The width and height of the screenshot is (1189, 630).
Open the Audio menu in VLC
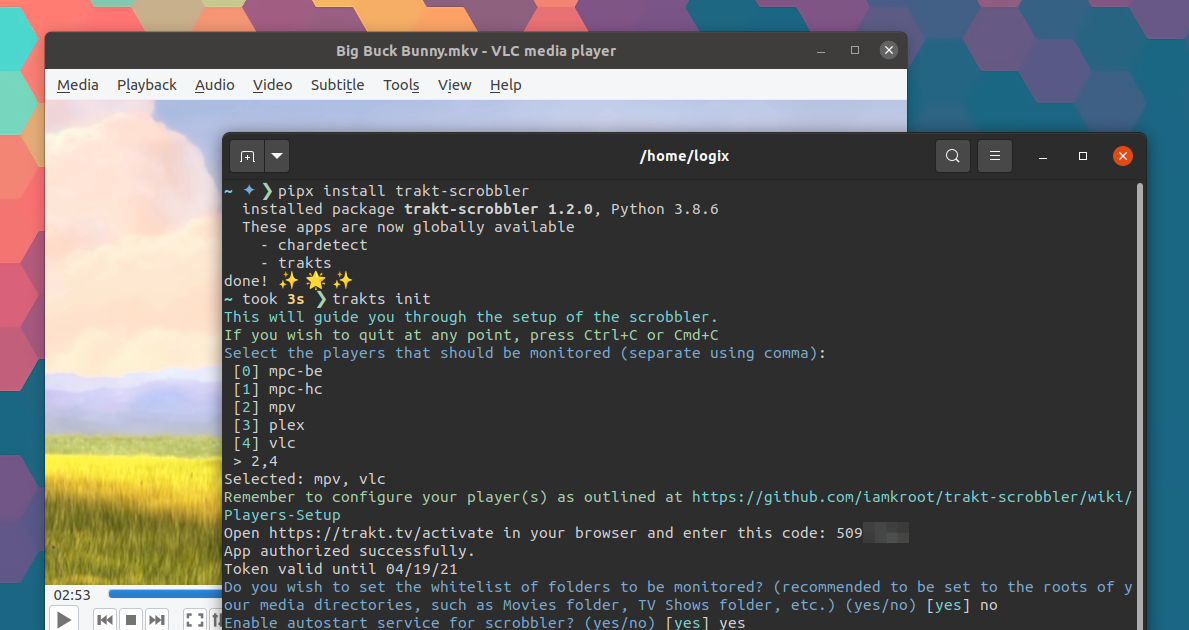pos(215,85)
